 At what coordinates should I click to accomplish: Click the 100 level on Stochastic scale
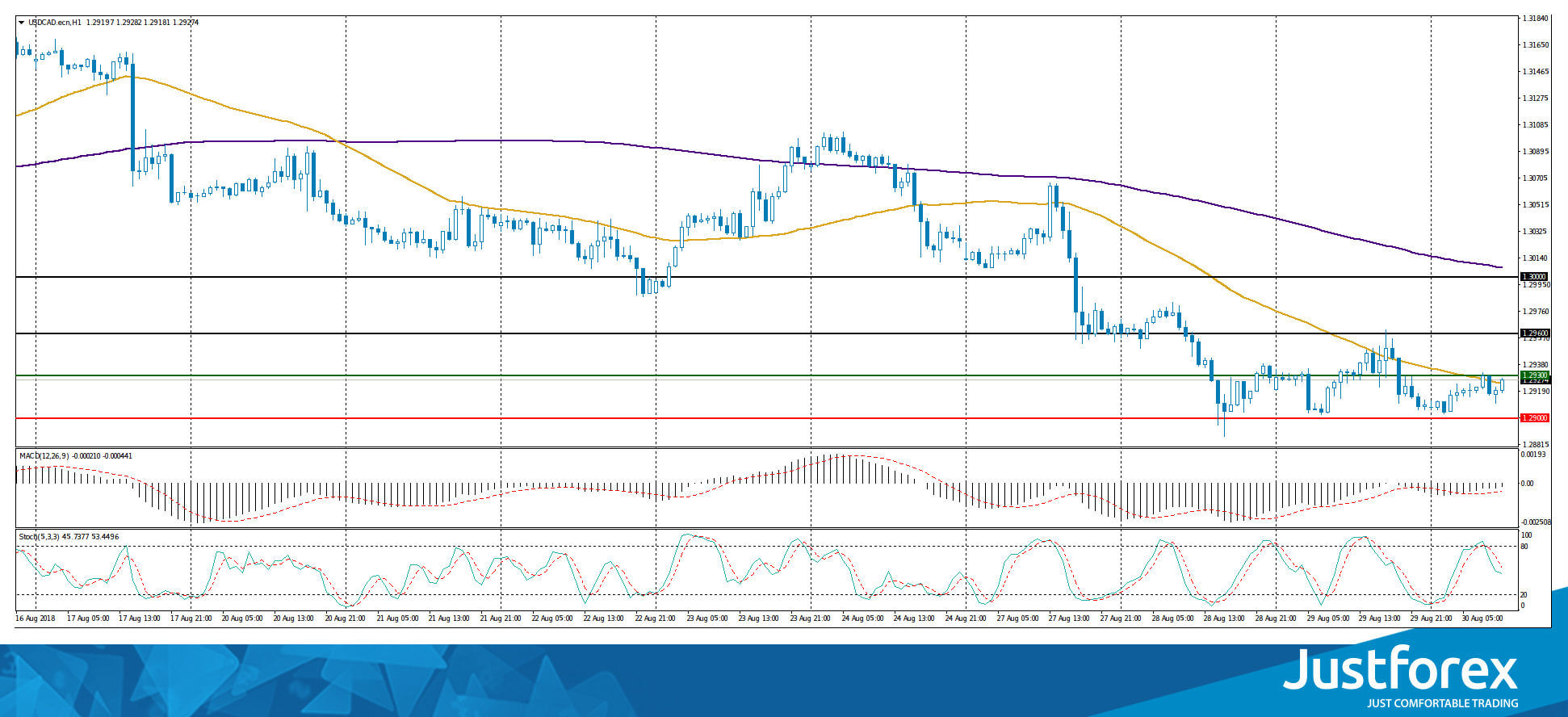click(x=1526, y=535)
